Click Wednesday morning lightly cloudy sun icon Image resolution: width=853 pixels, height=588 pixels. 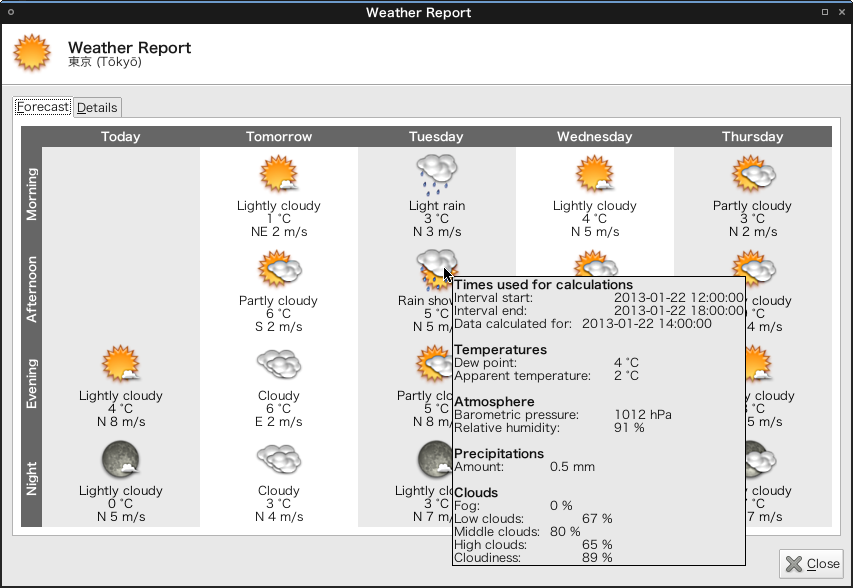[594, 175]
